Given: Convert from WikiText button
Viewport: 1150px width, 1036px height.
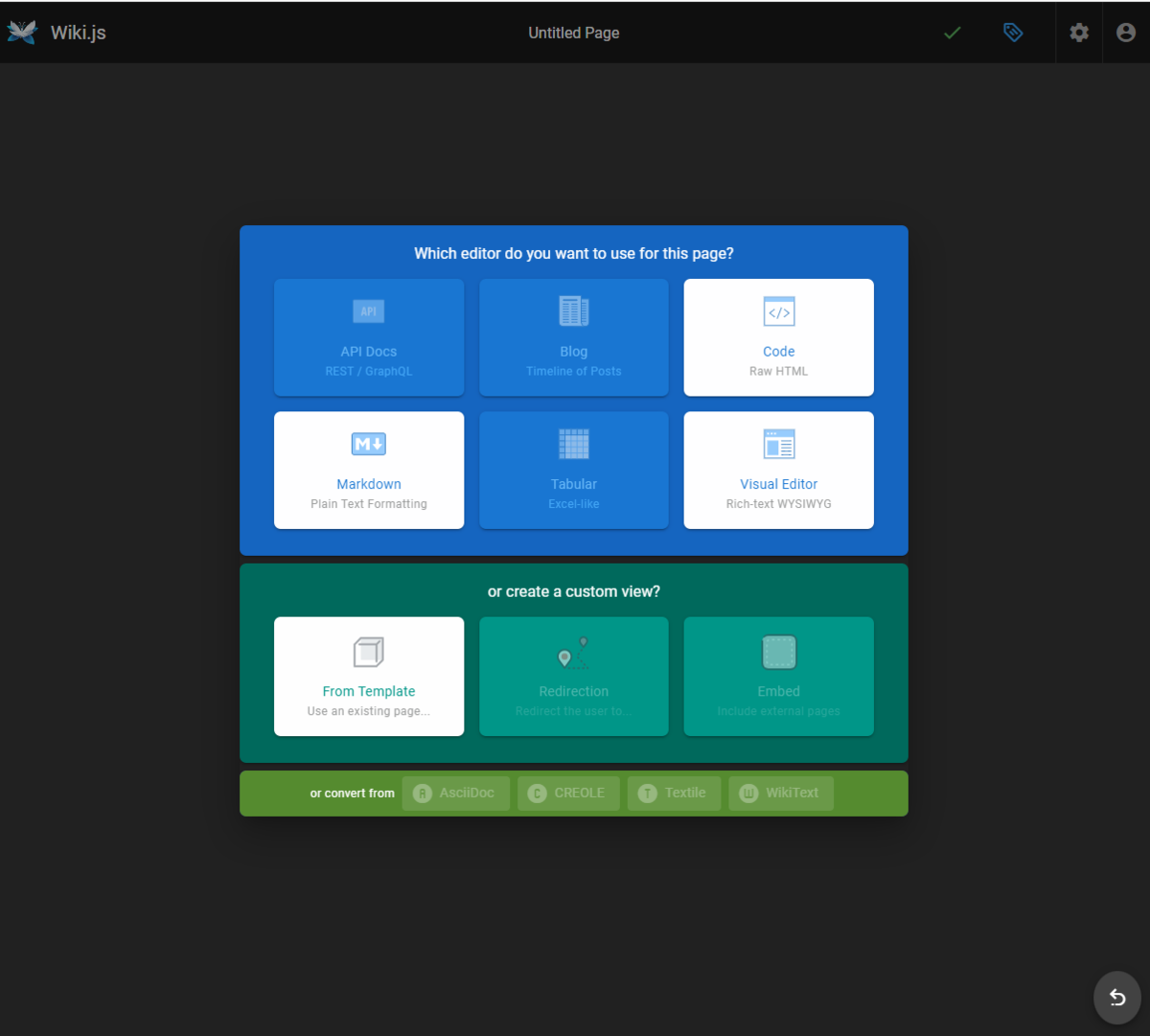Looking at the screenshot, I should [781, 794].
